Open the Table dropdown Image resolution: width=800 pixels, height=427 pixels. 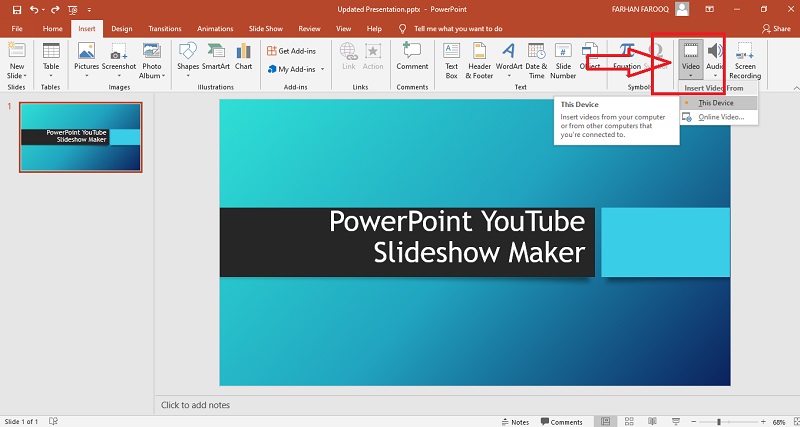pos(51,60)
